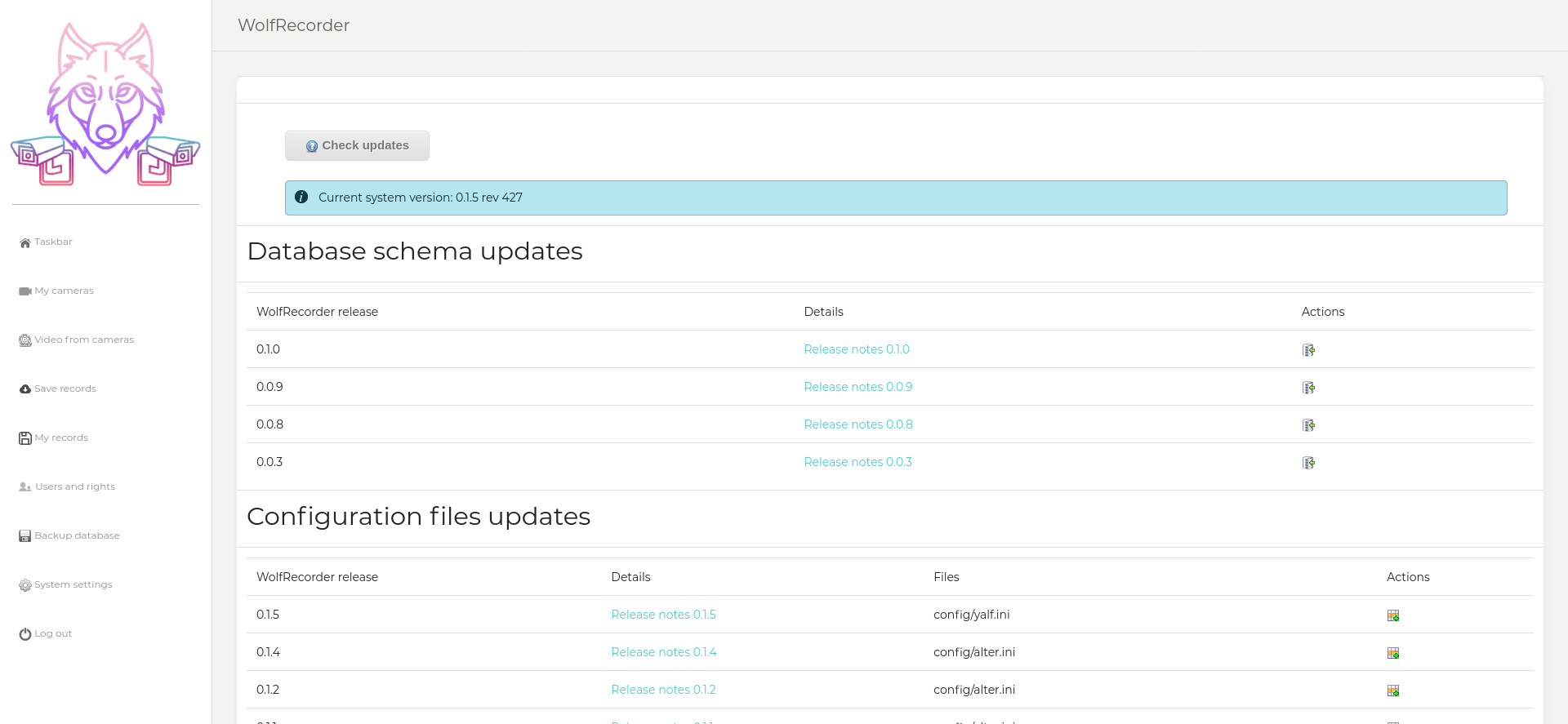1568x724 pixels.
Task: Apply database schema update for release 0.0.9
Action: point(1308,388)
